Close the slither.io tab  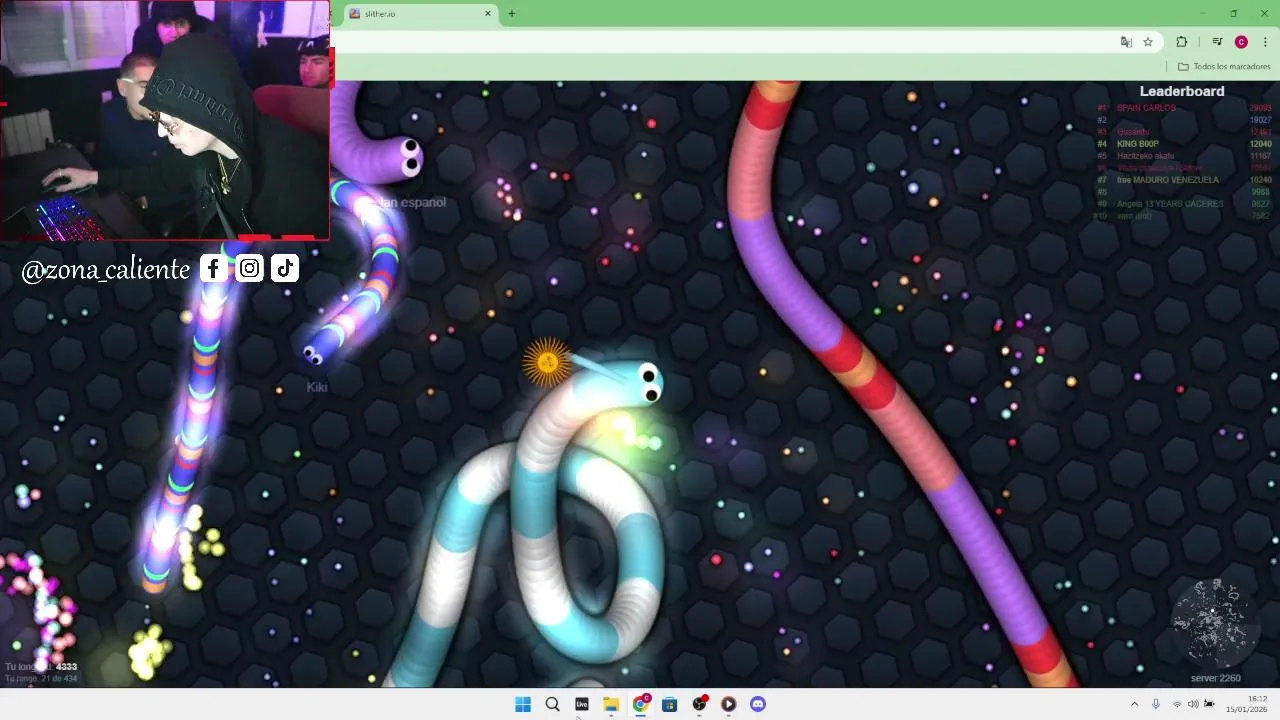click(x=488, y=14)
